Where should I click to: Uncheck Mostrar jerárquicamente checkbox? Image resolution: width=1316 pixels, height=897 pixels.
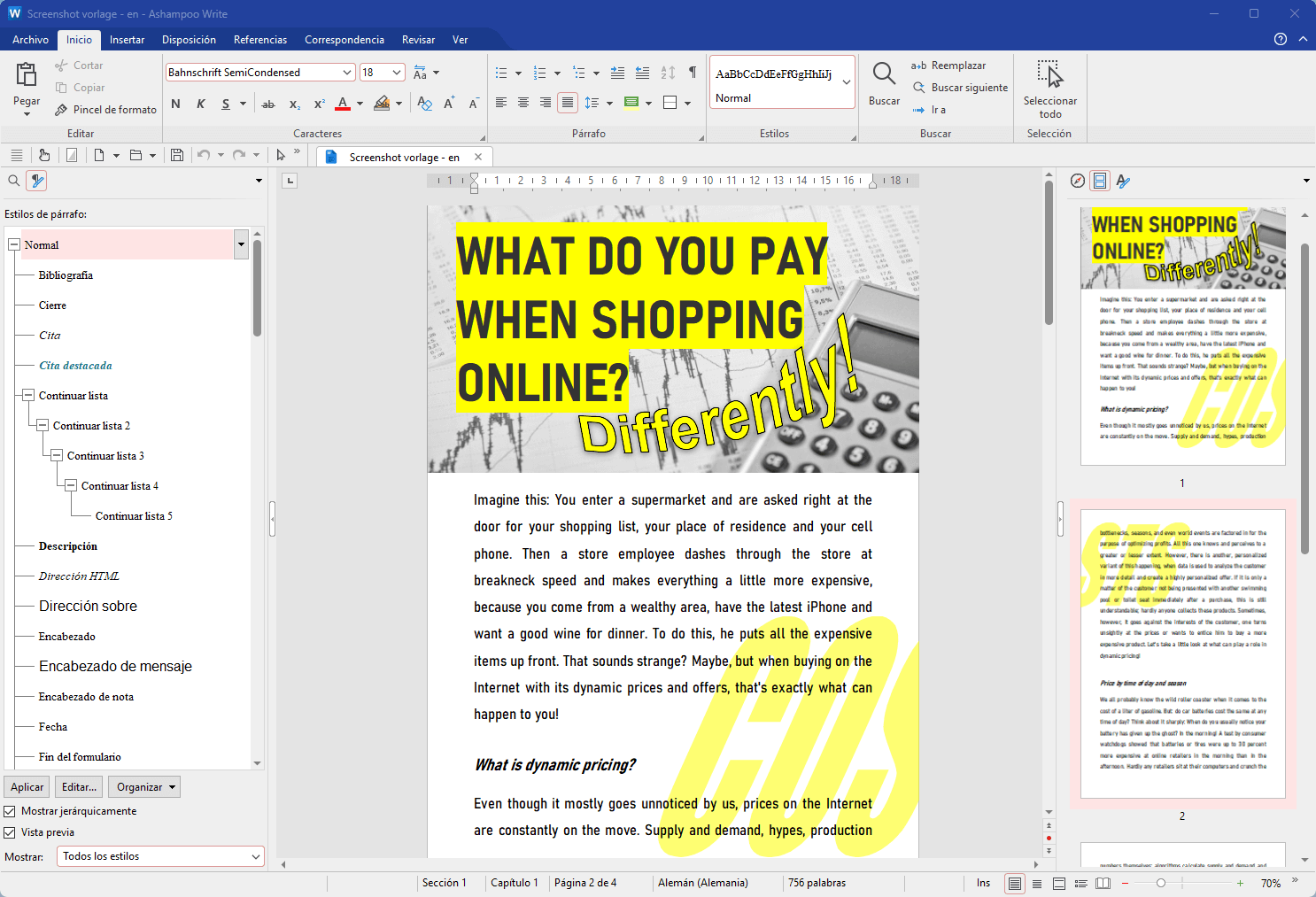click(x=10, y=811)
